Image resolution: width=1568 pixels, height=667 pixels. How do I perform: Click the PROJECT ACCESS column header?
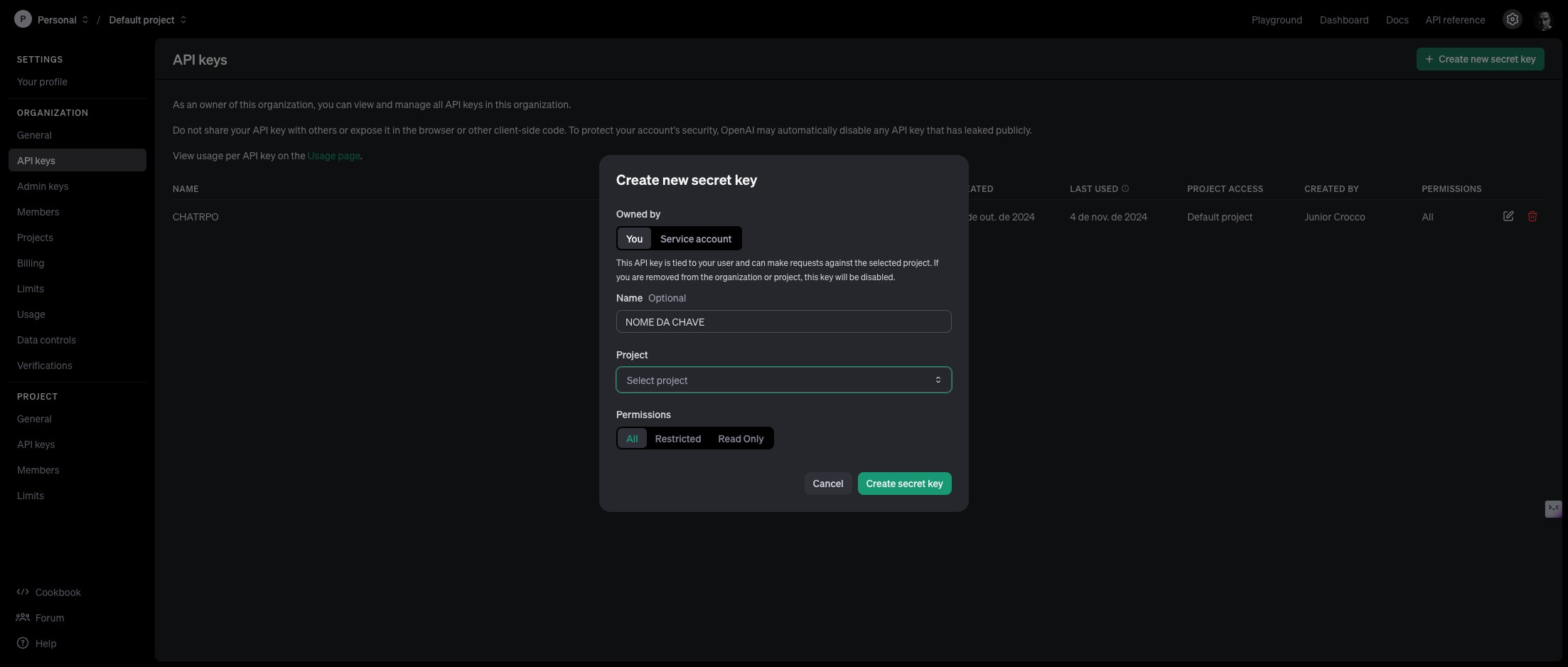1225,188
